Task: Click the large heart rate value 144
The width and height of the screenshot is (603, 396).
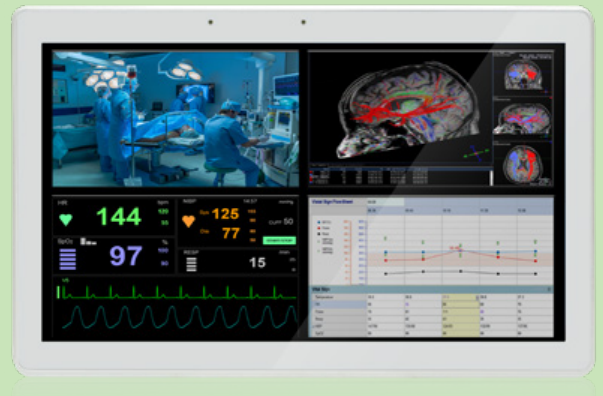Action: click(x=119, y=216)
